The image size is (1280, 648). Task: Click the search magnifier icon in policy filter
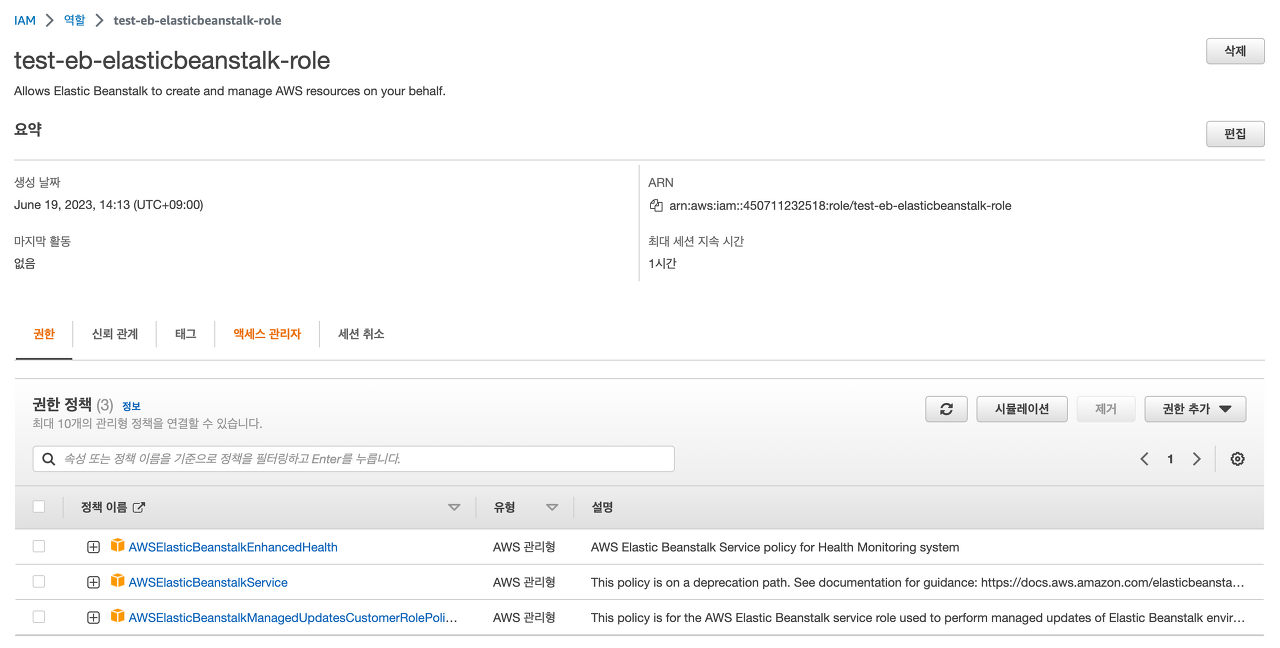coord(49,459)
